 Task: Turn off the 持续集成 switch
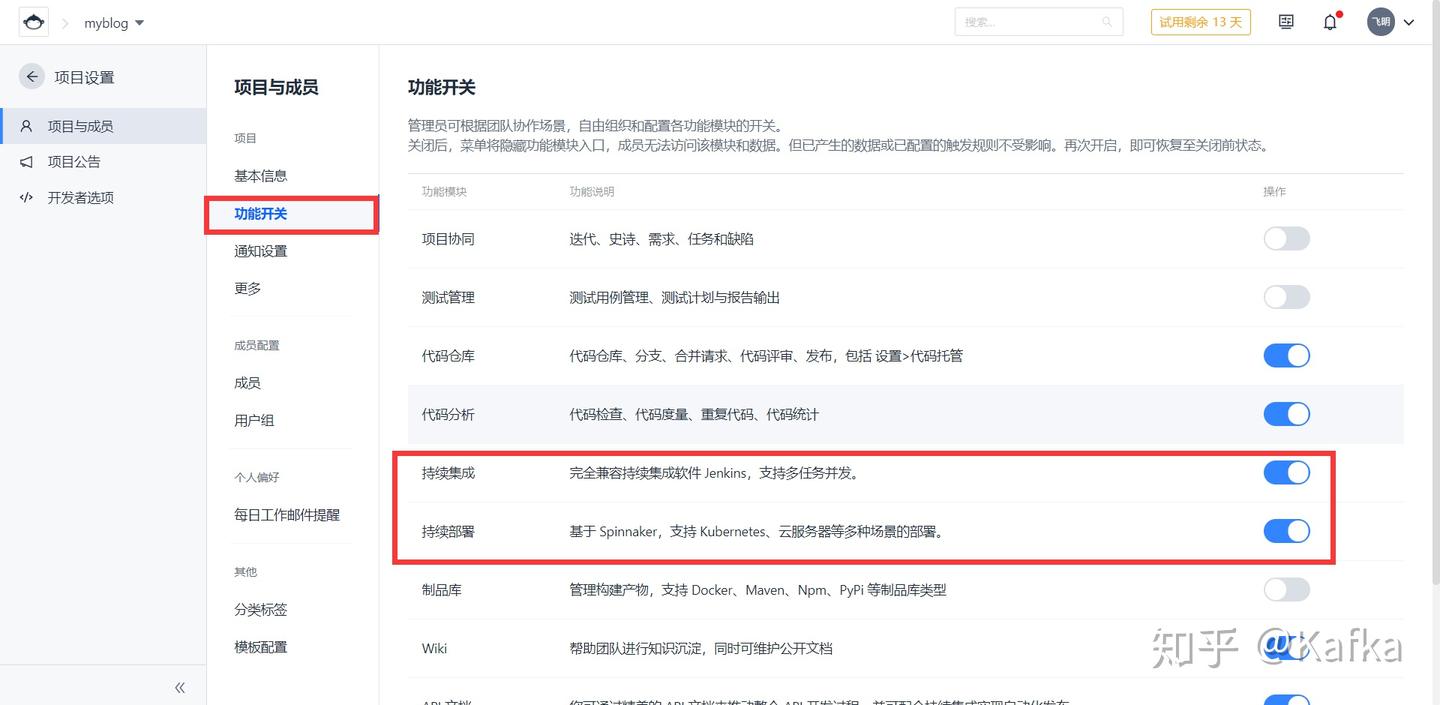(1286, 472)
